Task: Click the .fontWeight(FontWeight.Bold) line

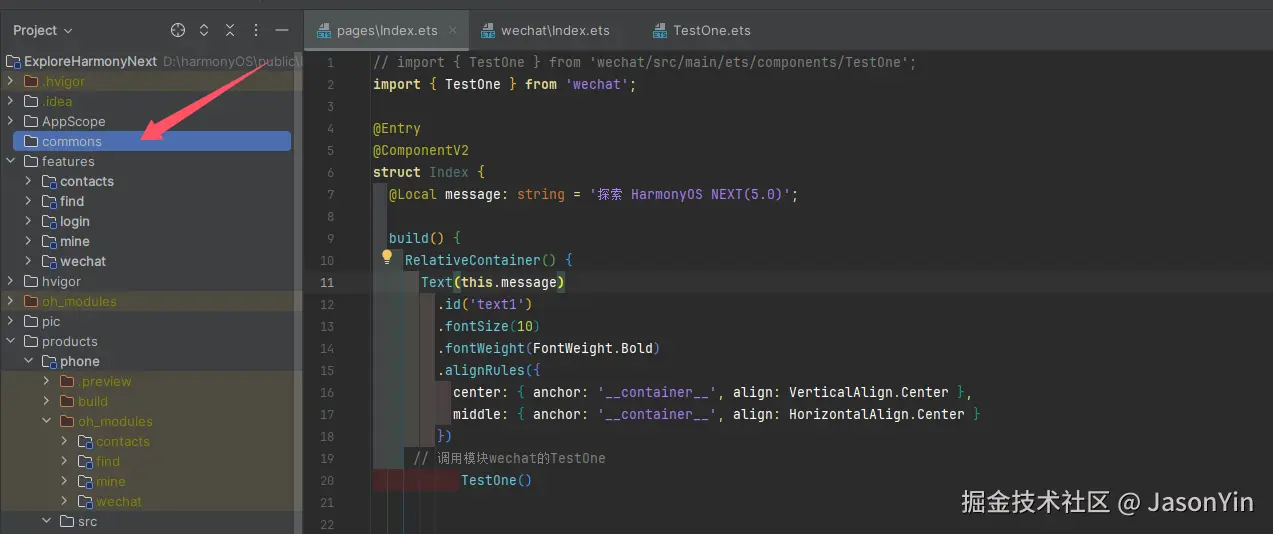Action: [549, 348]
